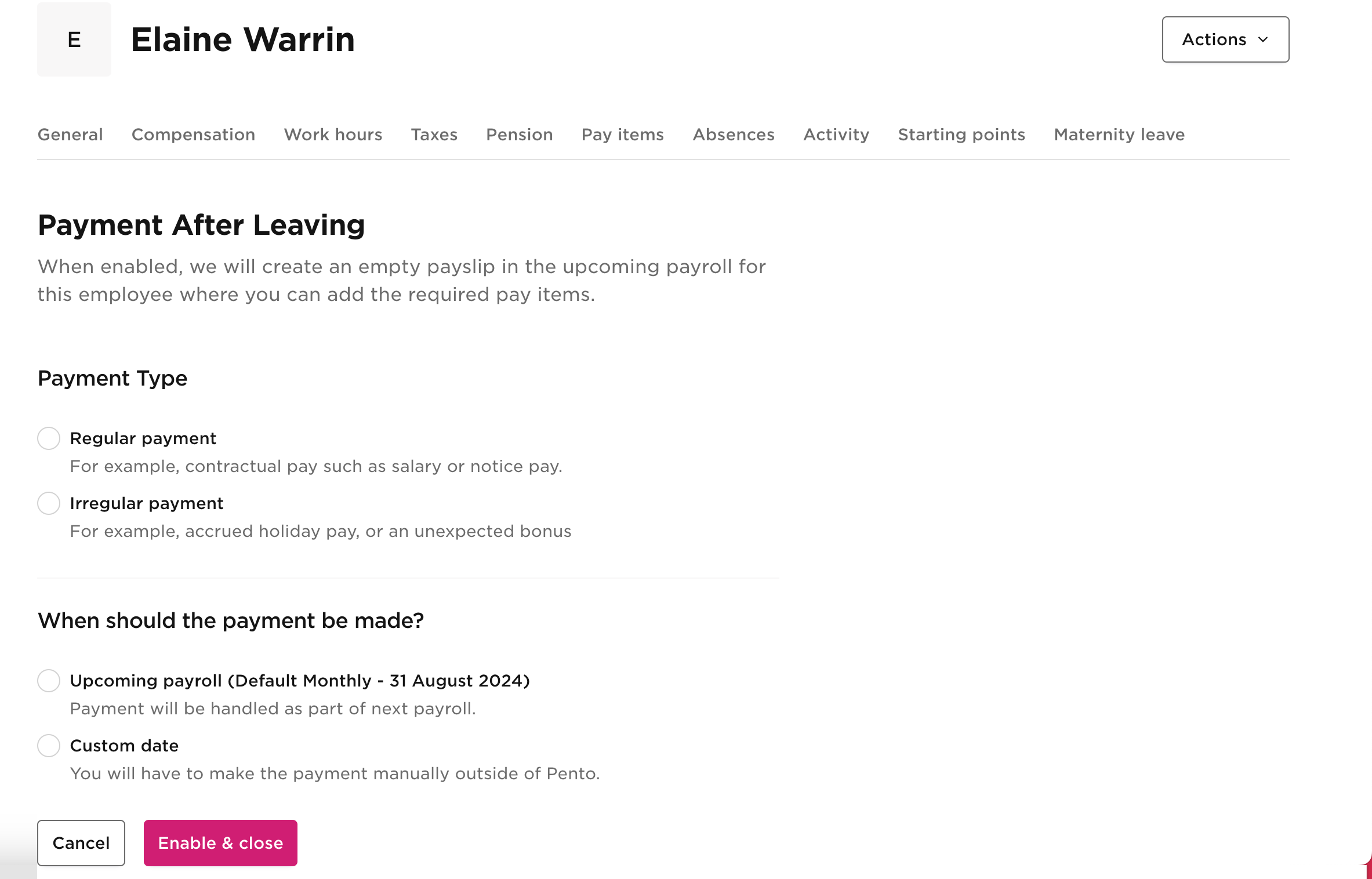Open the Actions dropdown menu
Viewport: 1372px width, 879px height.
pyautogui.click(x=1225, y=39)
